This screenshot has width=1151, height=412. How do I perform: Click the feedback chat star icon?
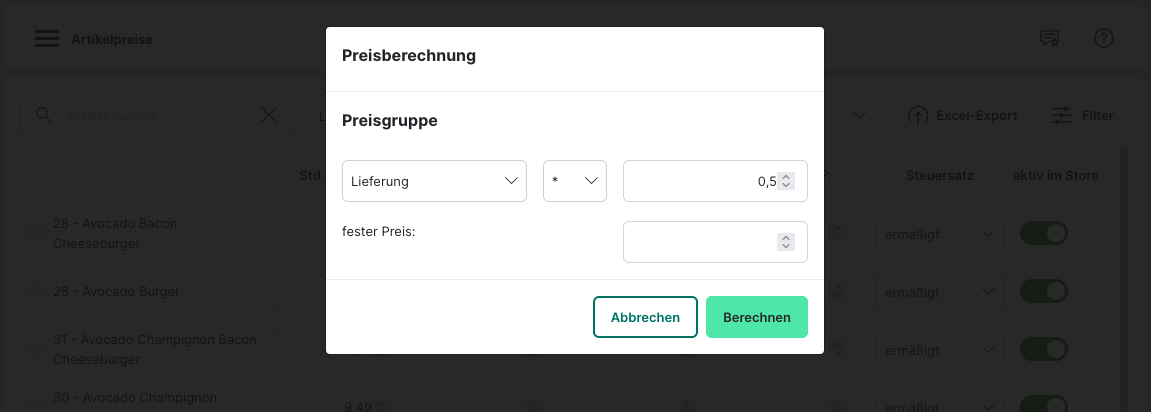1049,39
